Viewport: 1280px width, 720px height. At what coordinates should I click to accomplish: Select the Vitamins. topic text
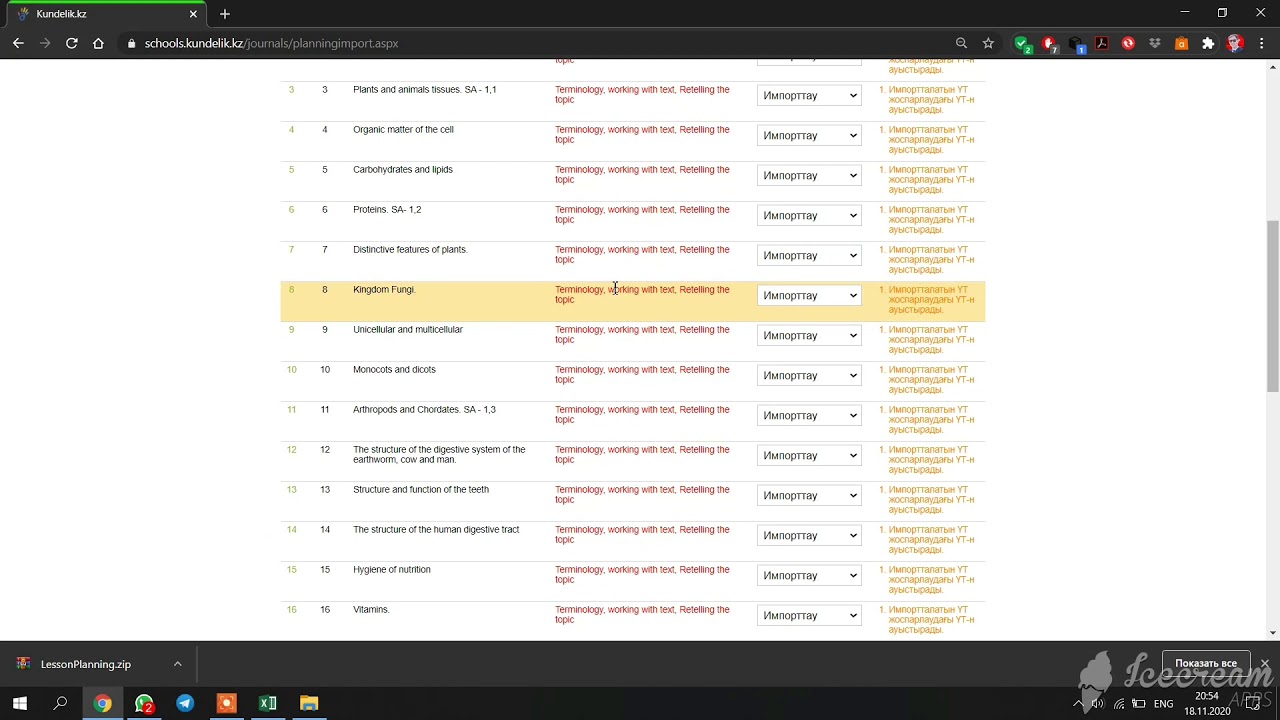pyautogui.click(x=371, y=610)
